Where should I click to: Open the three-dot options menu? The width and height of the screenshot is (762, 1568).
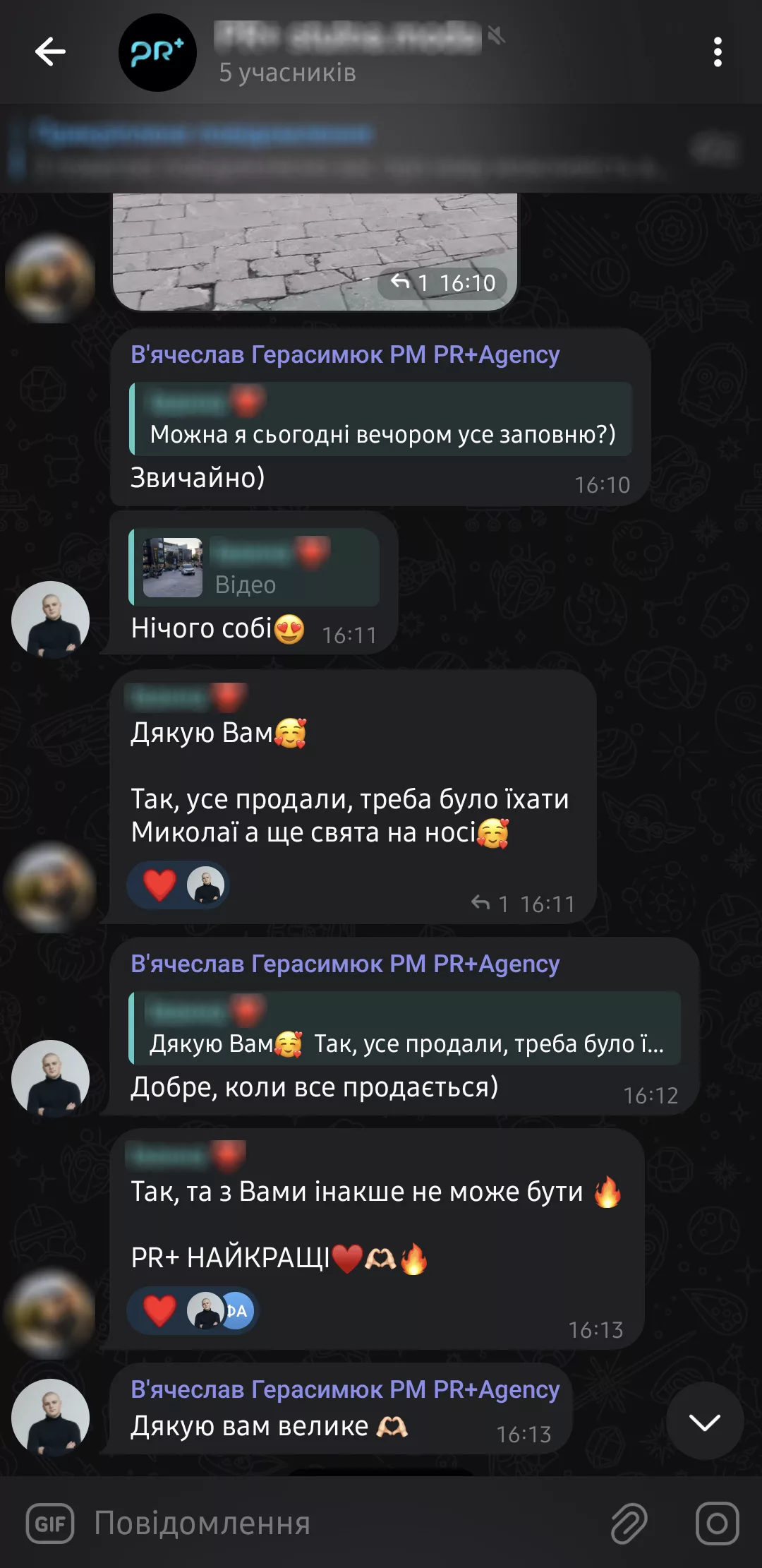(x=718, y=52)
